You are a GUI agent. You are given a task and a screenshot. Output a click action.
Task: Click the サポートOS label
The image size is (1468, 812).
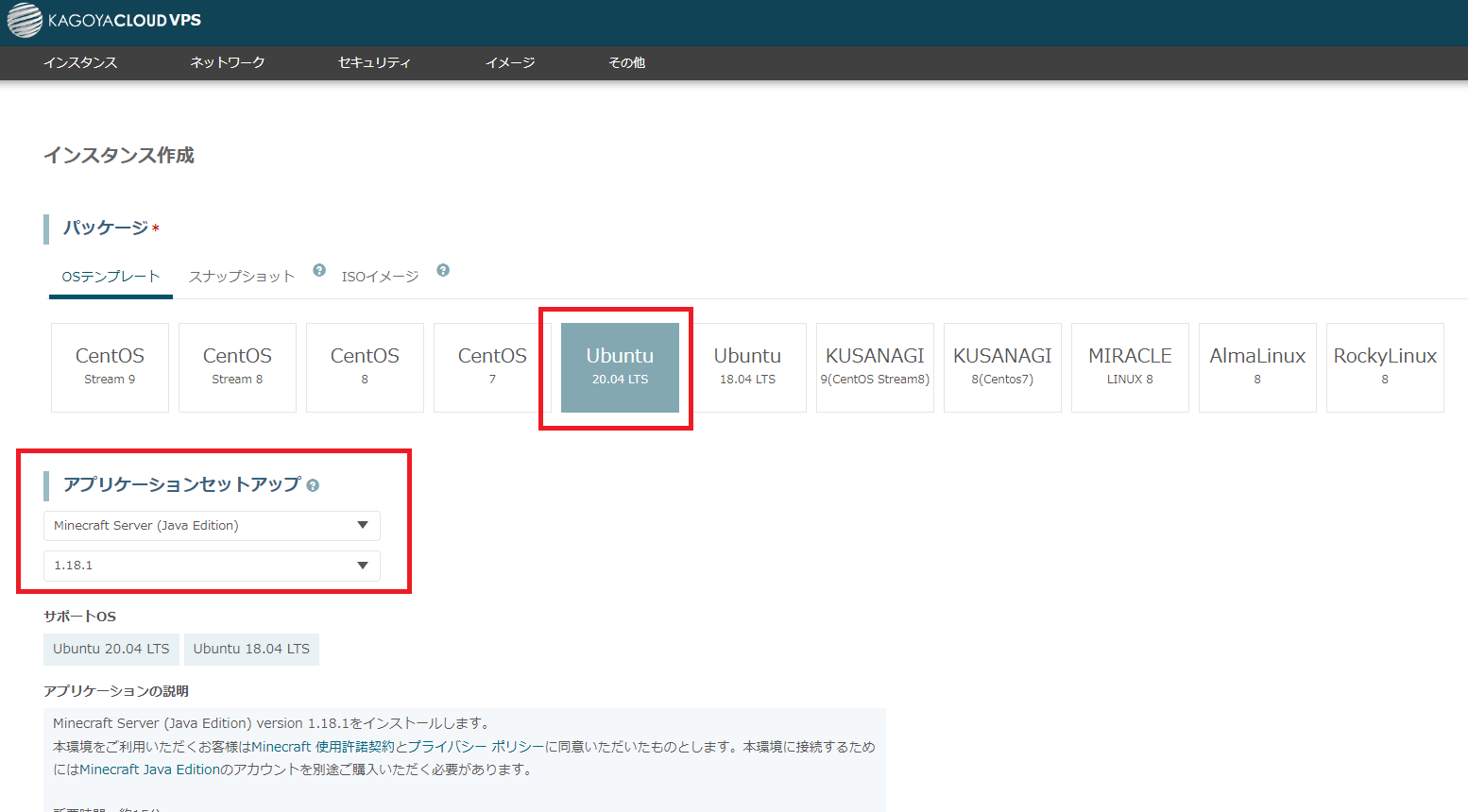tap(79, 616)
